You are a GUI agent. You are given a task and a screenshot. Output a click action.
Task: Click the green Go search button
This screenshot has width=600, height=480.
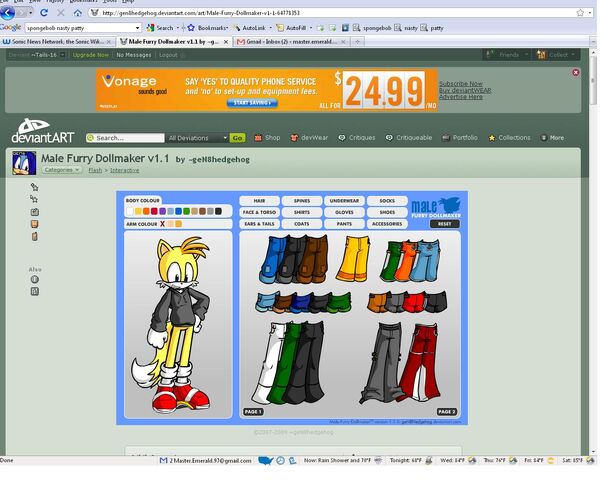click(237, 138)
